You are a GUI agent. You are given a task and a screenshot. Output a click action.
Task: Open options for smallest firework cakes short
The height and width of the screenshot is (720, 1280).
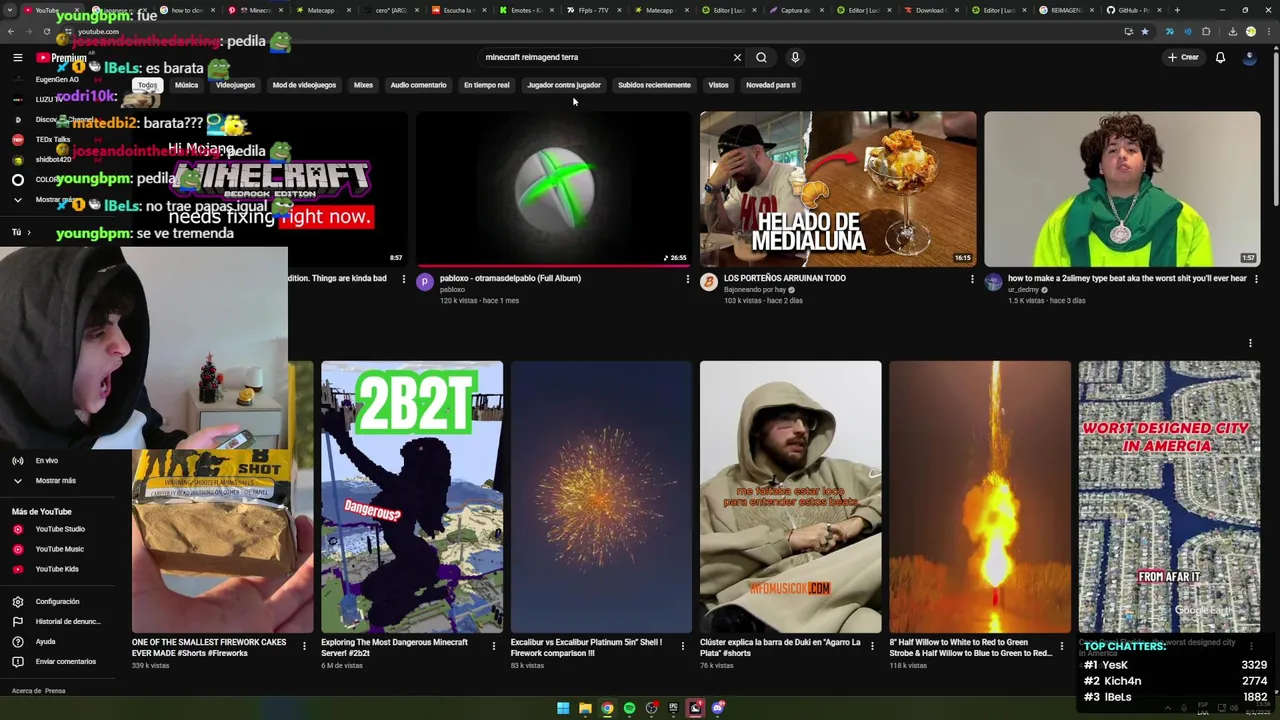304,646
